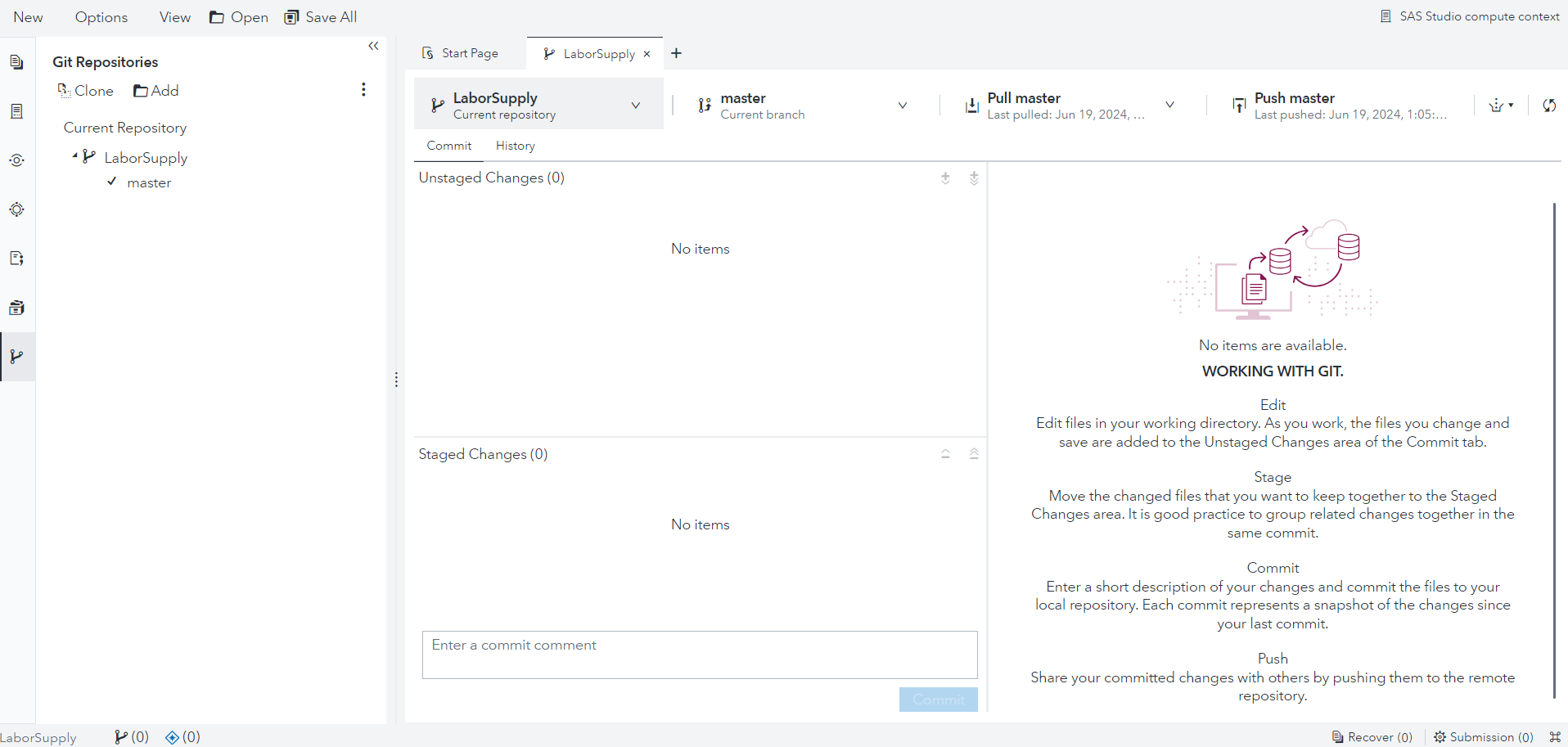Expand the Pull master options chevron
The image size is (1568, 747).
tap(1169, 105)
